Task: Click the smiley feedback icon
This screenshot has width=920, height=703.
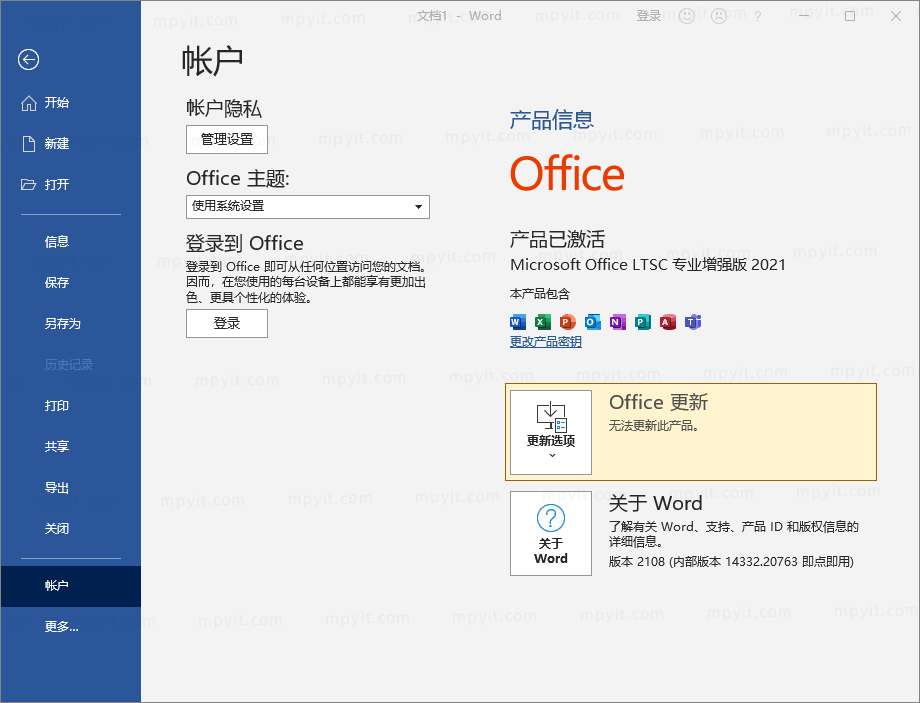Action: pos(686,16)
